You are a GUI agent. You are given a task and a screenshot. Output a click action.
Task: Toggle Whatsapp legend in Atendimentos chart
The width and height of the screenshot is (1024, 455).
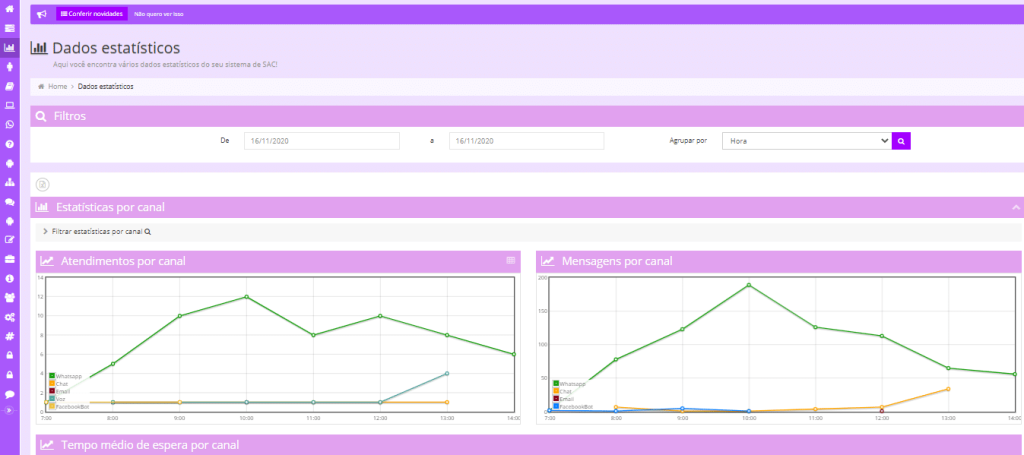point(69,376)
